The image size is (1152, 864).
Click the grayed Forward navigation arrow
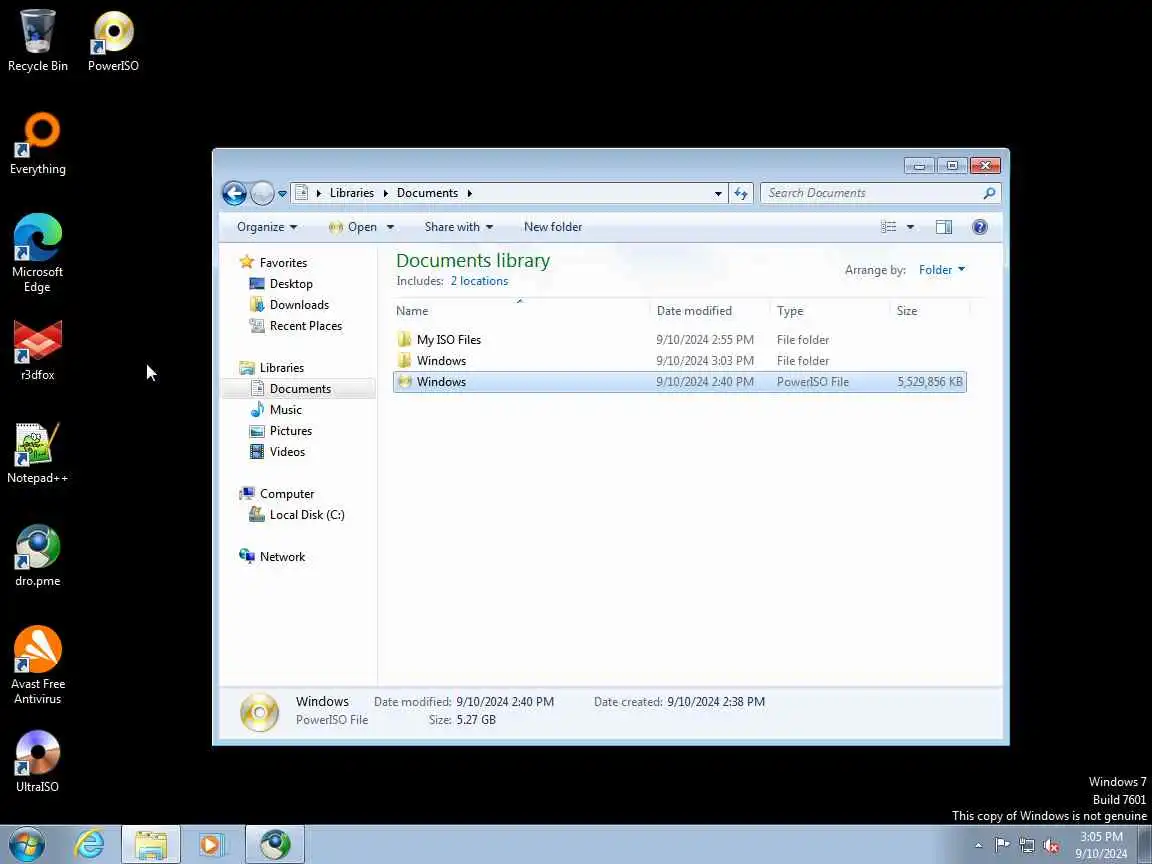(262, 193)
